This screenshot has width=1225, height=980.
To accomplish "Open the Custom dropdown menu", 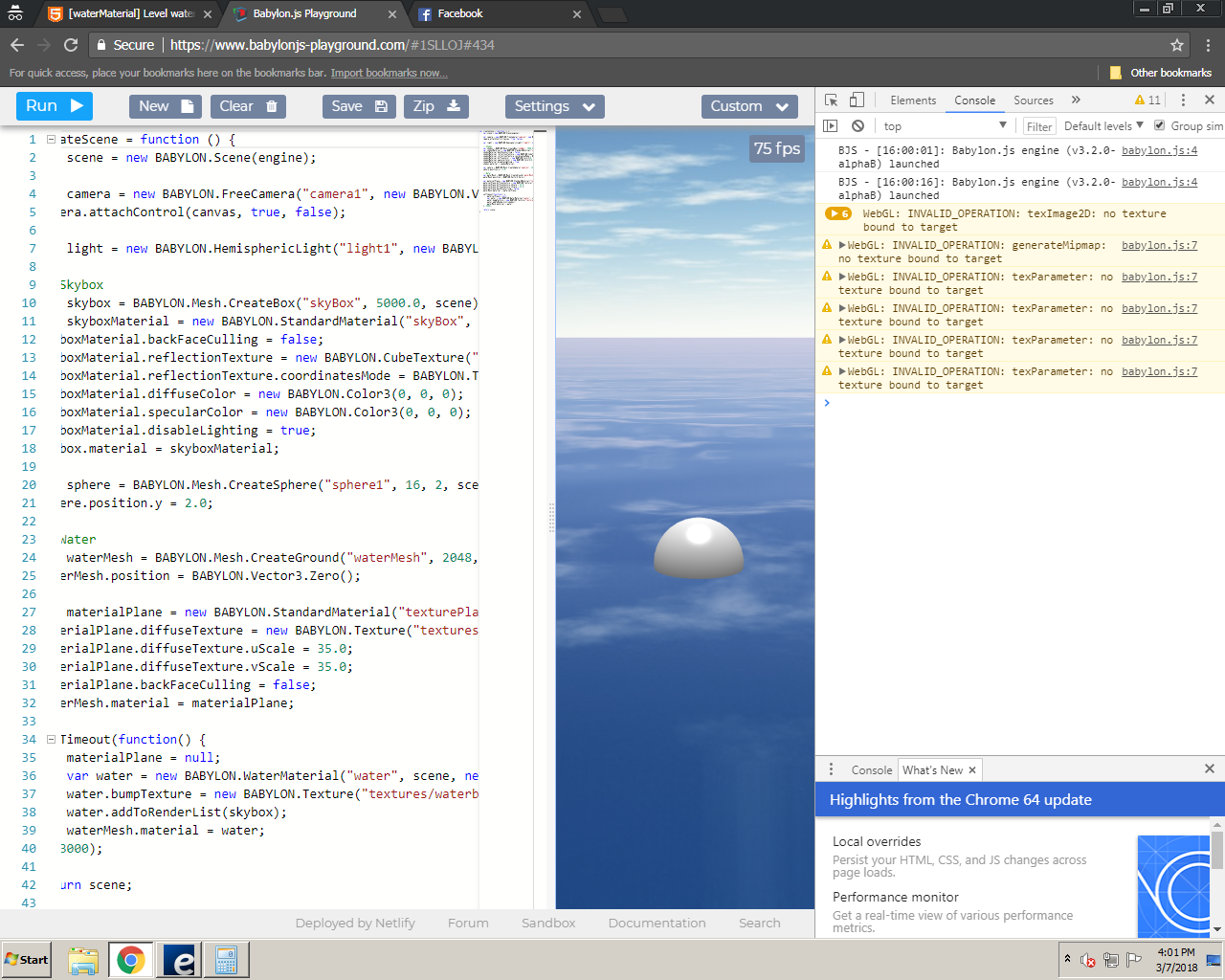I will (749, 106).
